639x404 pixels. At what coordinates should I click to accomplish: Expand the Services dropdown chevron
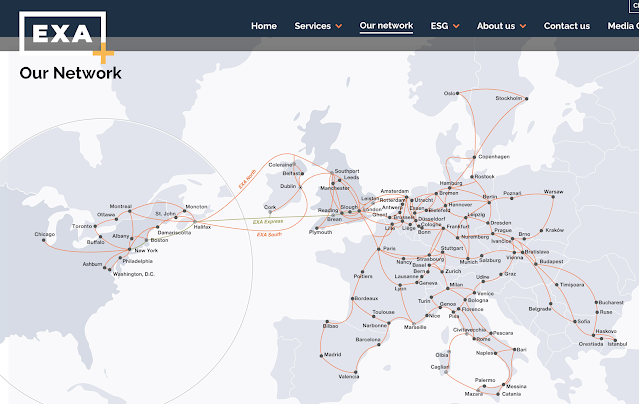coord(339,26)
